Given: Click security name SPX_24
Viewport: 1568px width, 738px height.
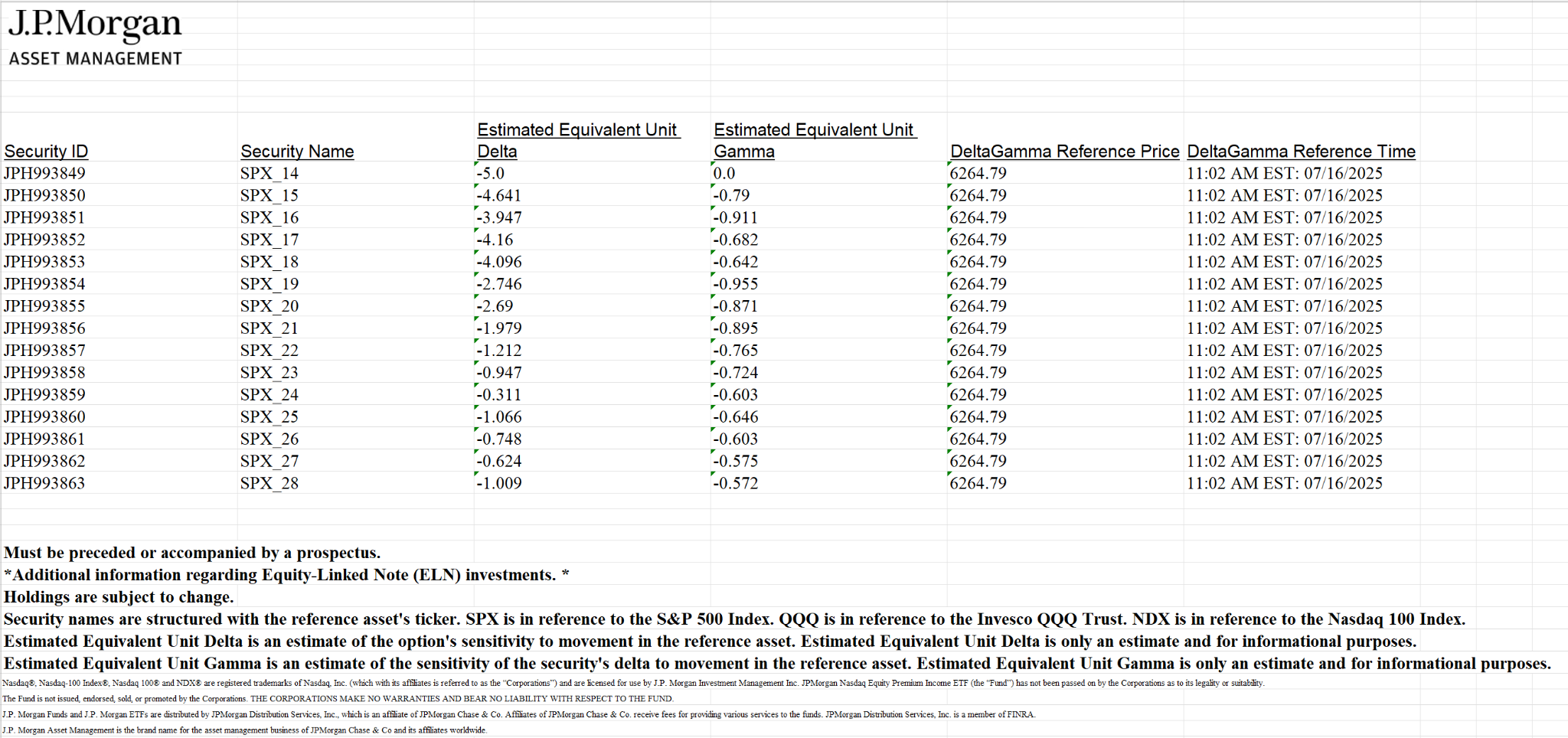Looking at the screenshot, I should (269, 396).
